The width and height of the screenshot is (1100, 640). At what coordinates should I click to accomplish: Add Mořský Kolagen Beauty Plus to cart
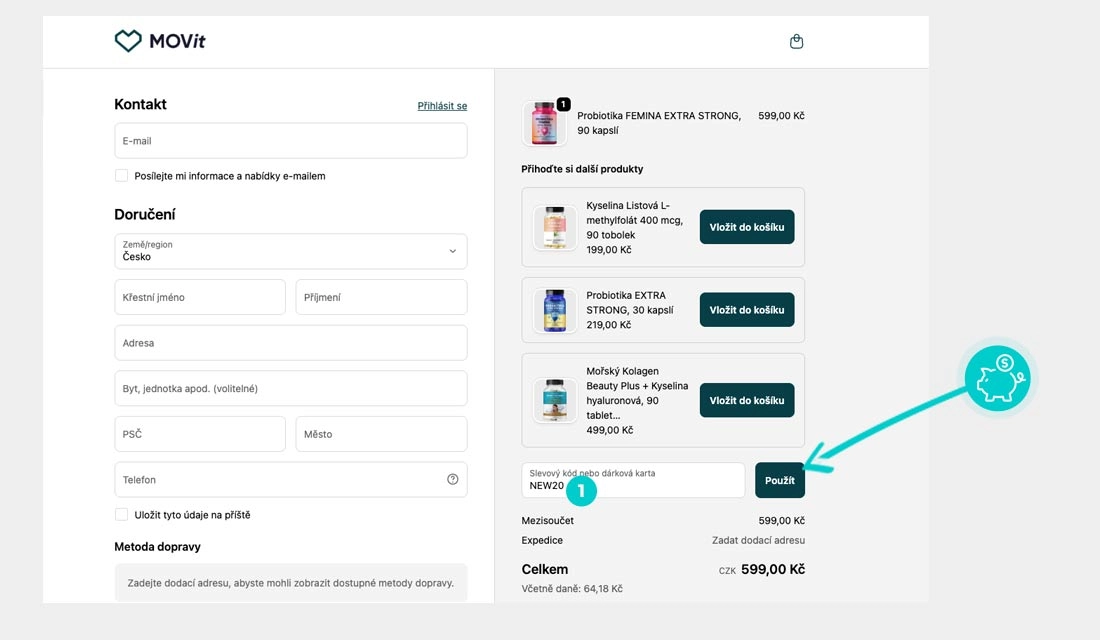(747, 400)
